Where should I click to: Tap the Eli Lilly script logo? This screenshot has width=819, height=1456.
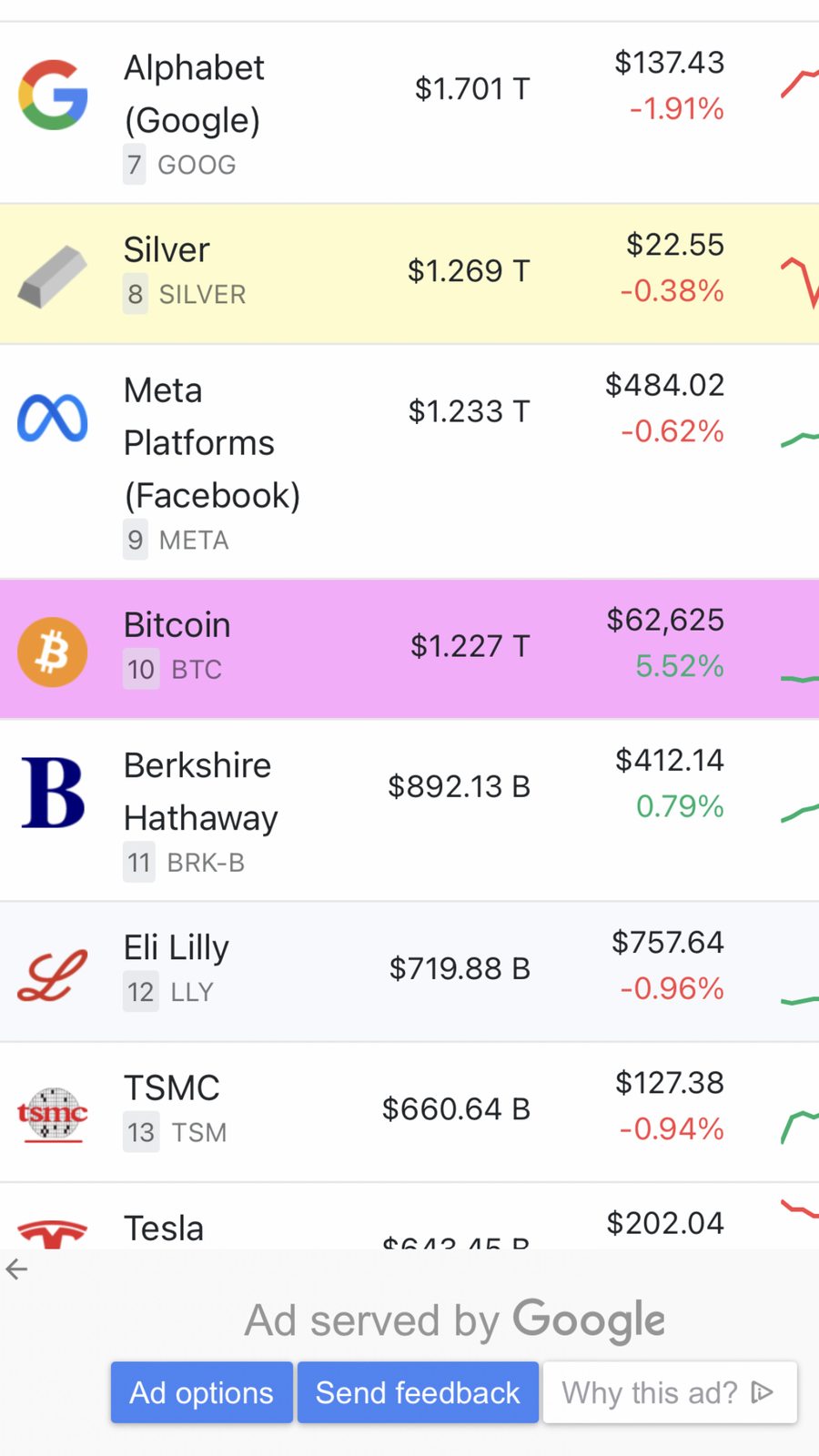click(53, 975)
